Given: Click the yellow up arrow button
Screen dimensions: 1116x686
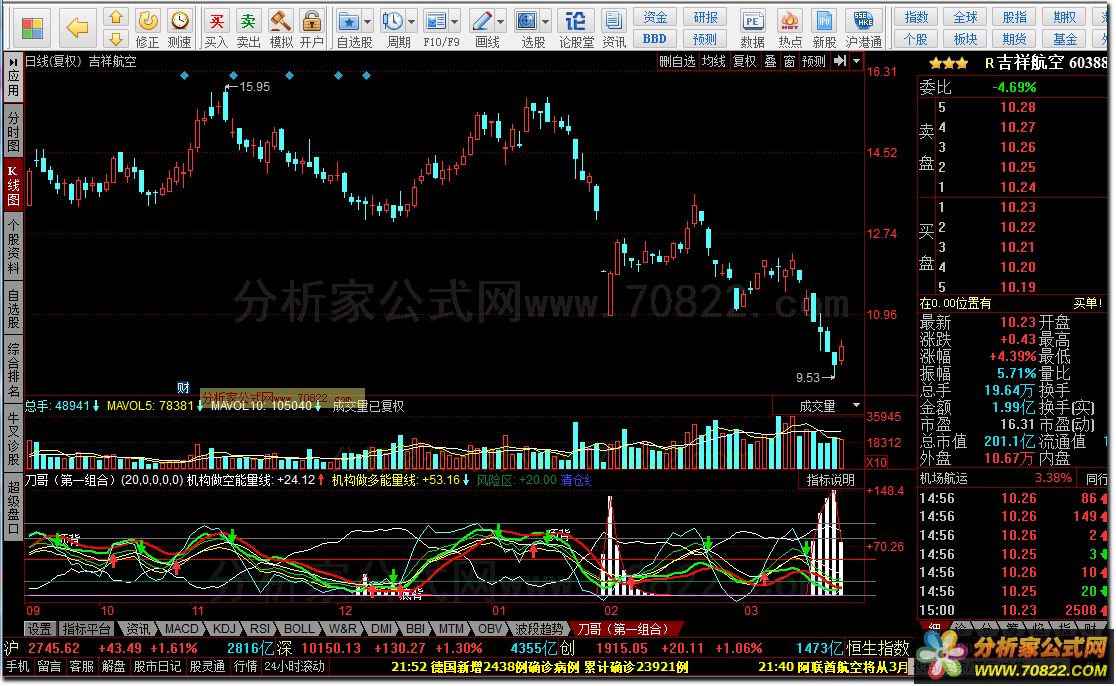Looking at the screenshot, I should pyautogui.click(x=116, y=17).
